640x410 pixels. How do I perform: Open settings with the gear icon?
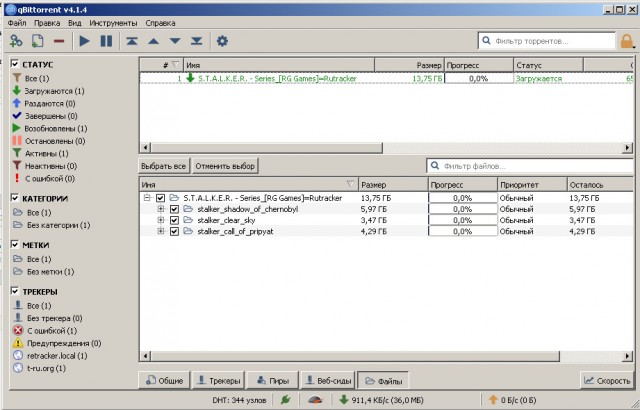coord(222,41)
